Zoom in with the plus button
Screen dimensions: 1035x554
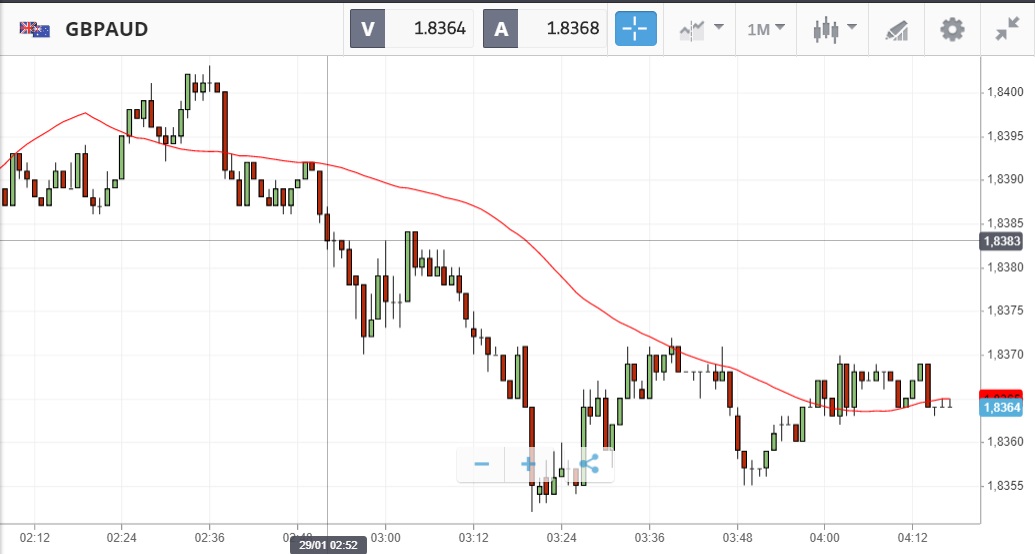point(528,464)
